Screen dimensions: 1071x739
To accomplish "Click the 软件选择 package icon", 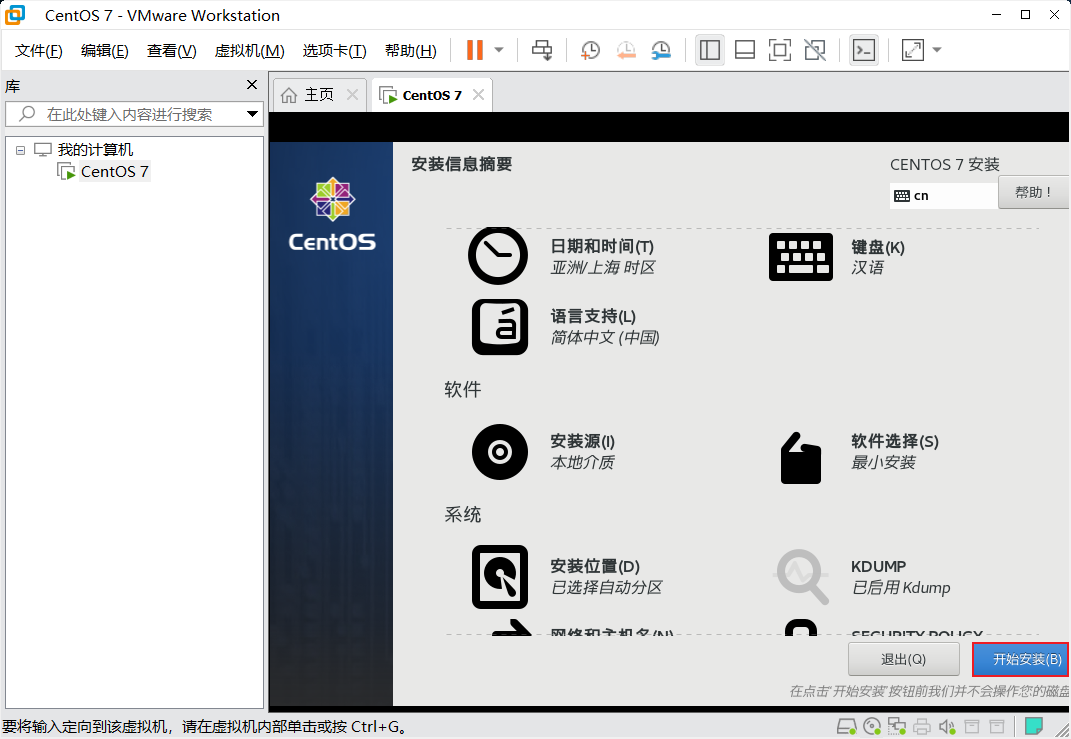I will 801,458.
